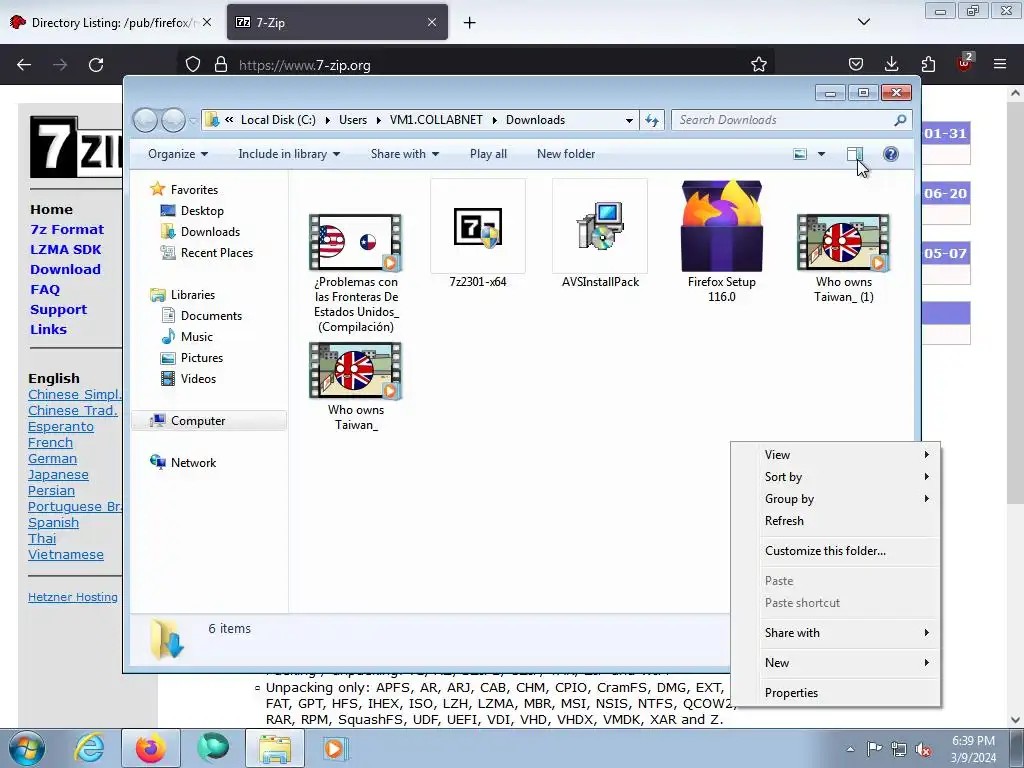Click Local Disk (C:) breadcrumb segment
Viewport: 1024px width, 768px height.
pyautogui.click(x=278, y=120)
